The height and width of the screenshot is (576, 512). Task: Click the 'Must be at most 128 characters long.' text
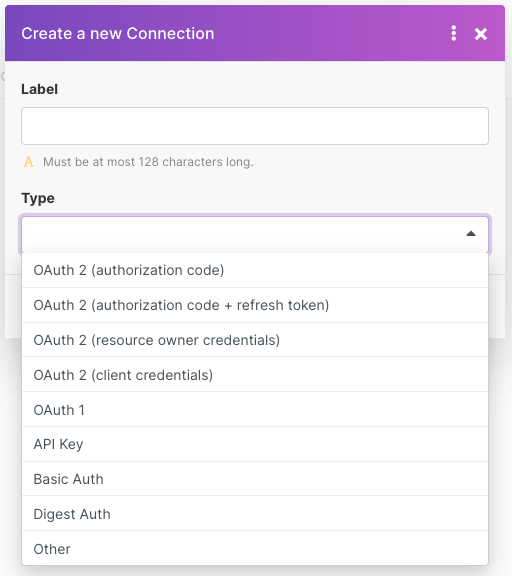pos(148,162)
